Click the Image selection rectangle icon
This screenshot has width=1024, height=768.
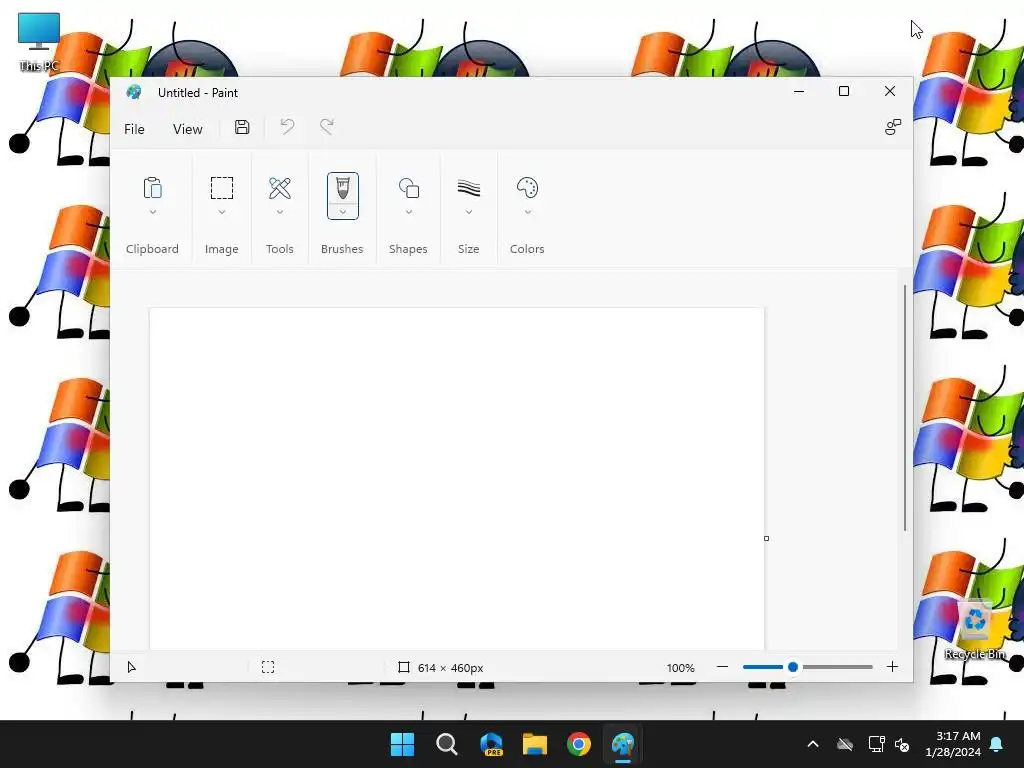[x=221, y=188]
